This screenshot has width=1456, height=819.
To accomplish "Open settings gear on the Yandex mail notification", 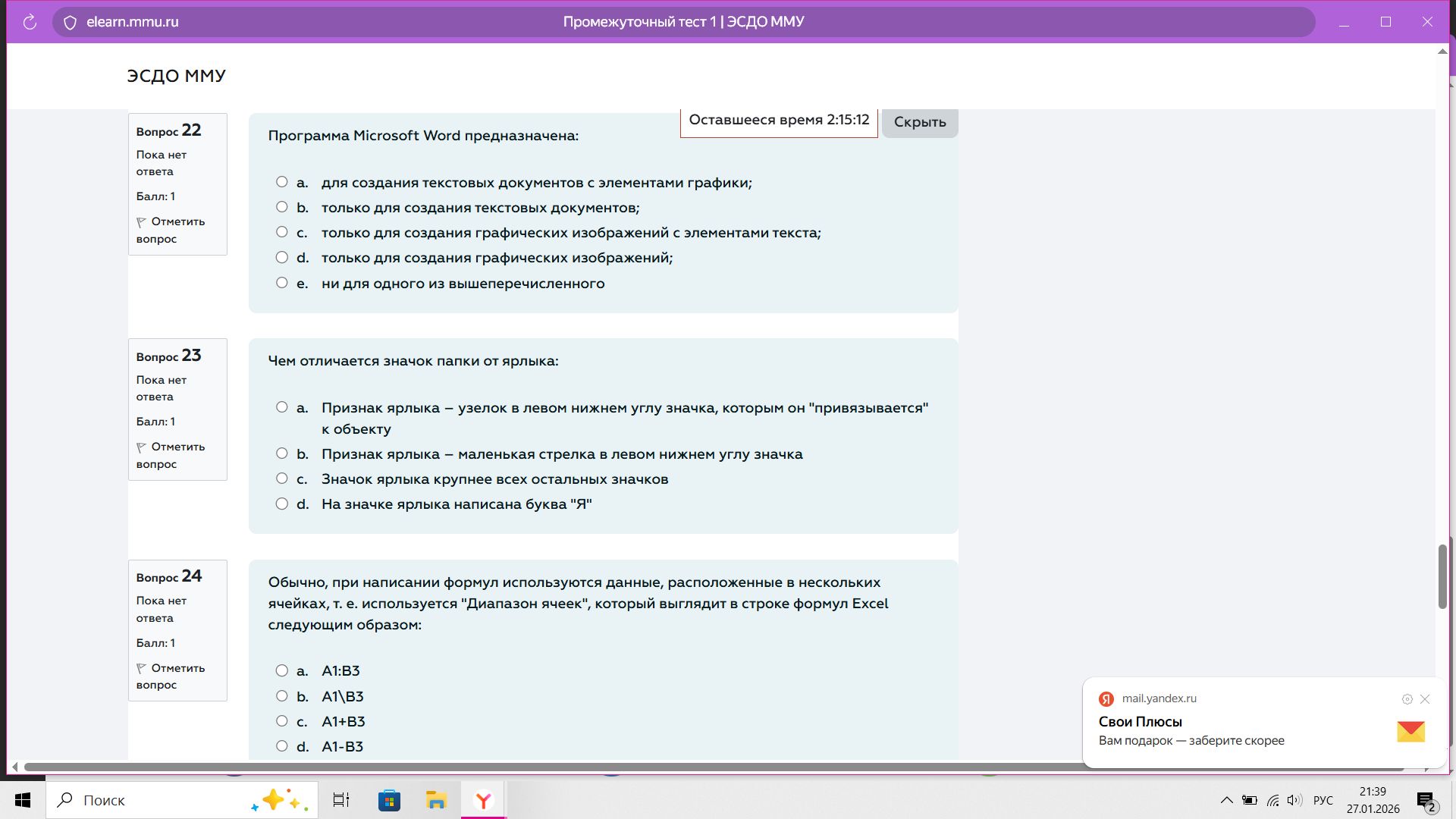I will tap(1407, 699).
